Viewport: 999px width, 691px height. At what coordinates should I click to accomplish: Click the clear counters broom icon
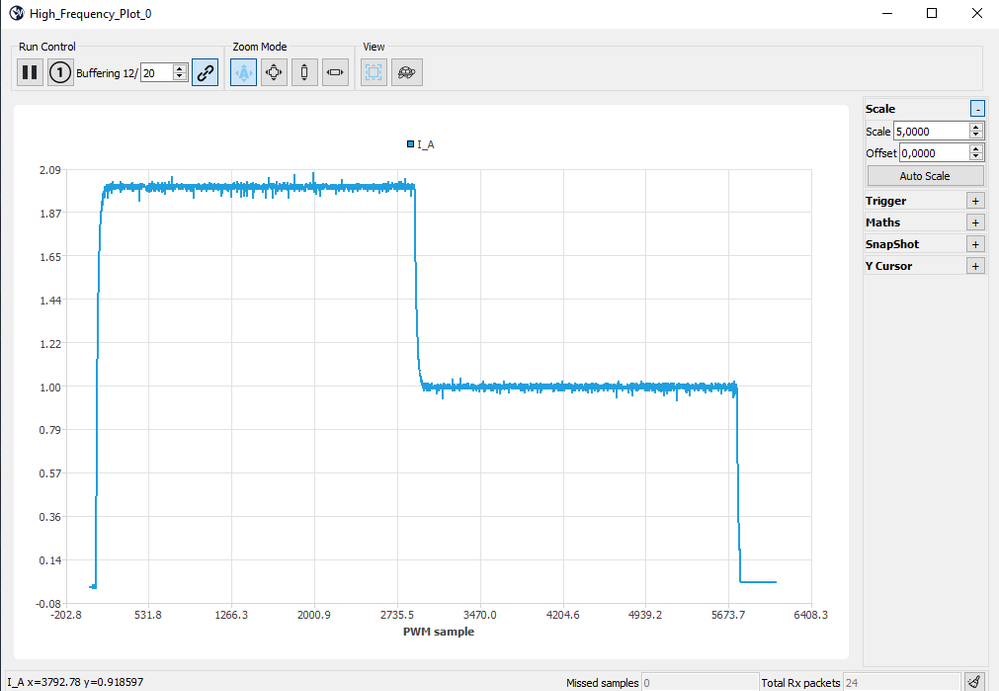pos(974,682)
